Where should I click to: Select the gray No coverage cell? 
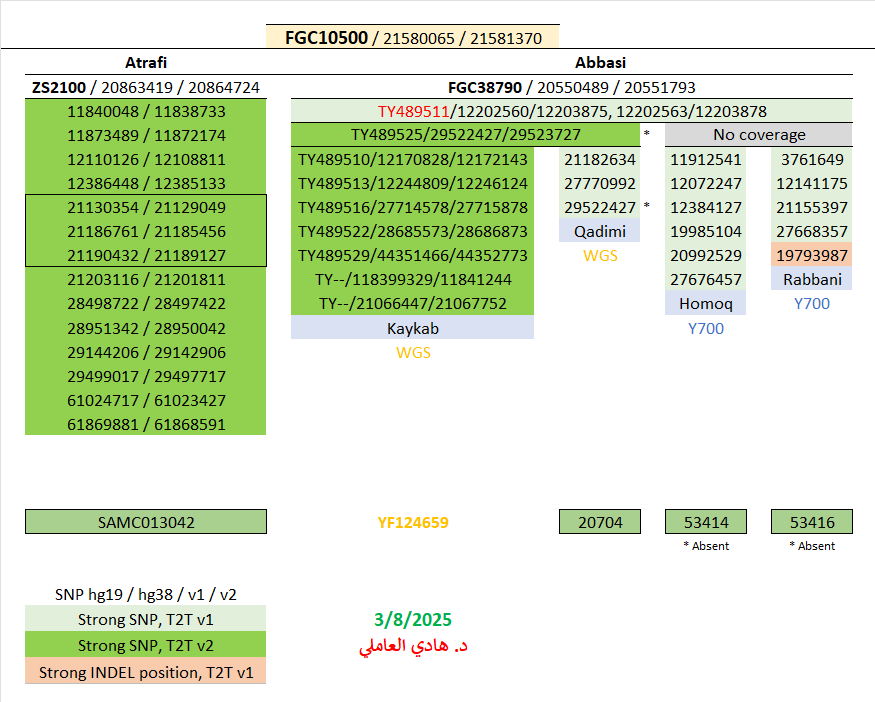(758, 135)
